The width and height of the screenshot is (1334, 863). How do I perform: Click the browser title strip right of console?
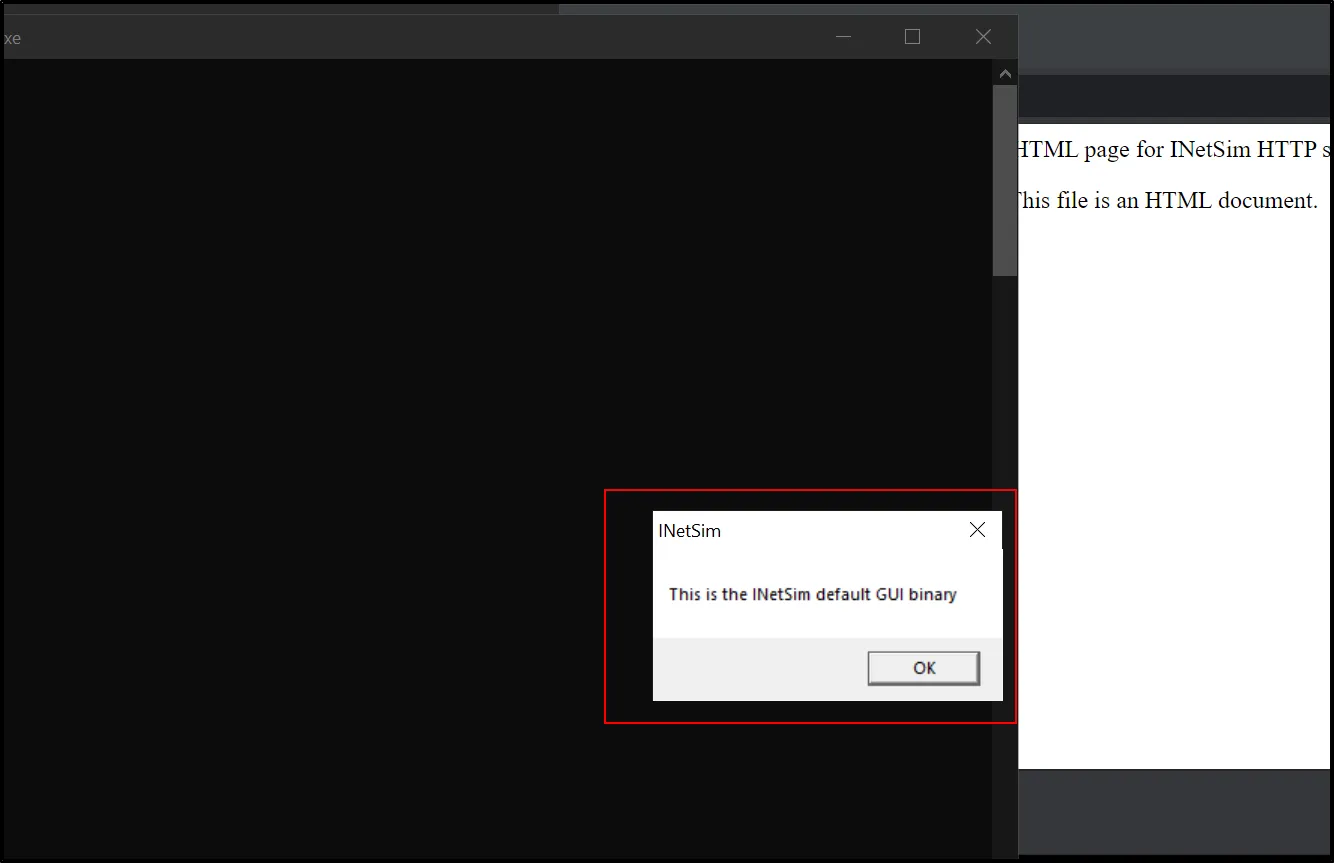click(1175, 40)
